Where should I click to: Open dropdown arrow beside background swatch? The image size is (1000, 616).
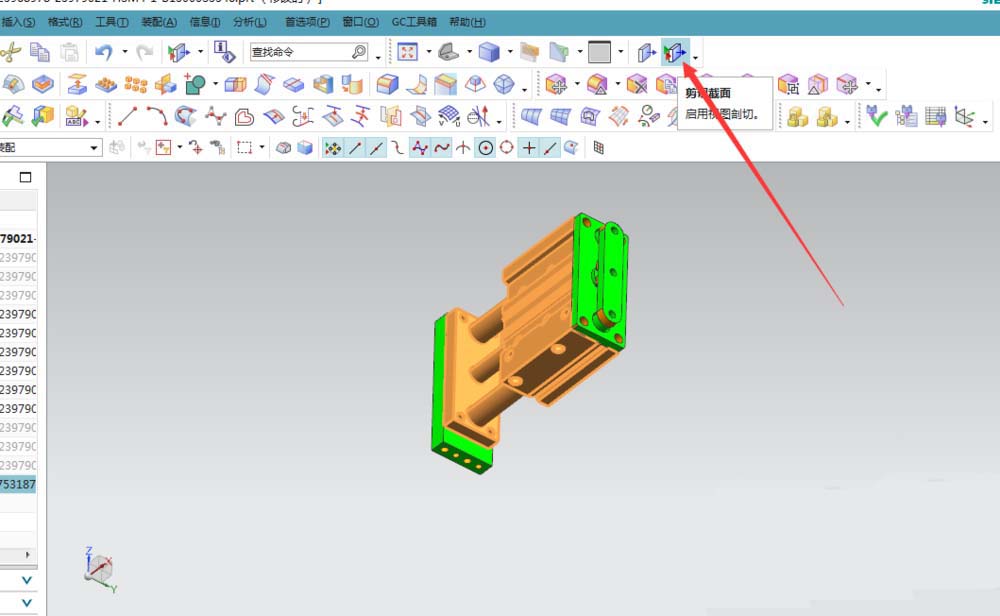click(x=620, y=52)
